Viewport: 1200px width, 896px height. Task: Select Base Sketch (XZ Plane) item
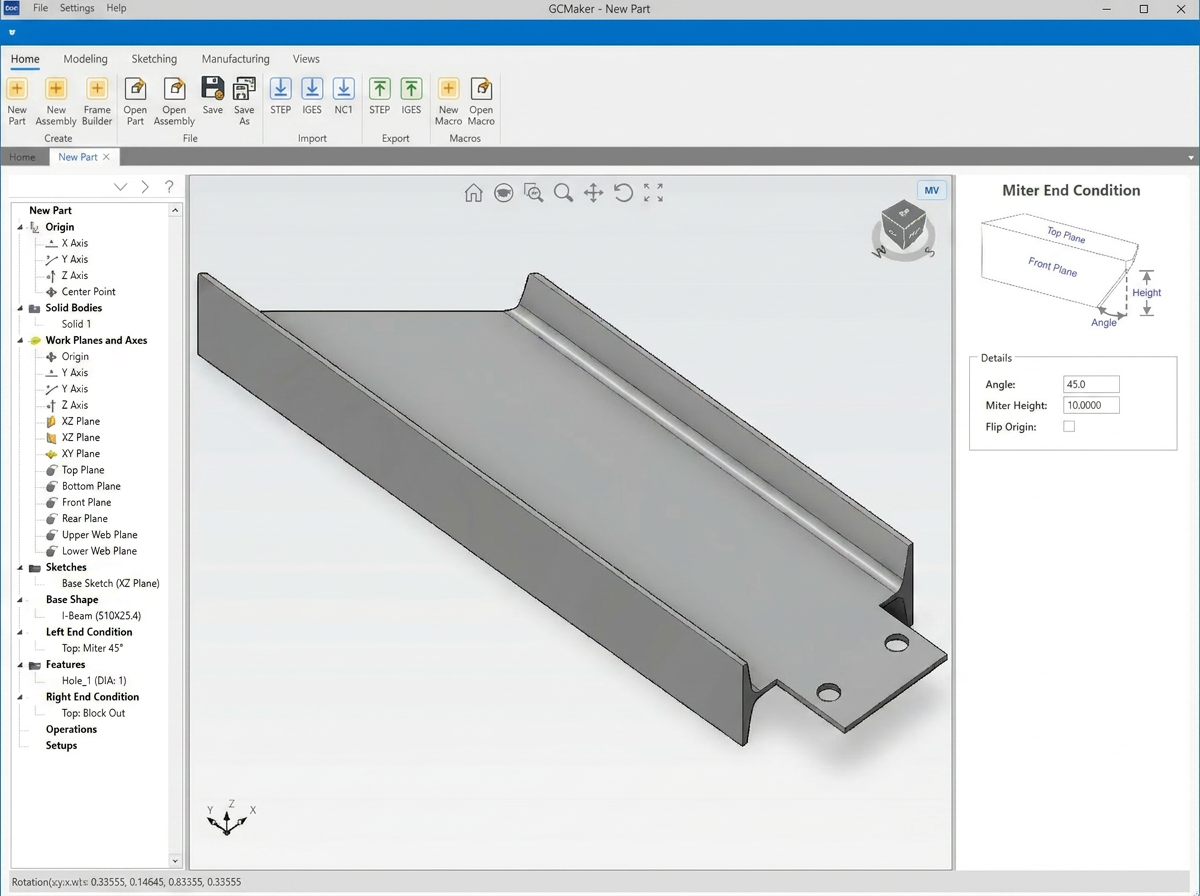(110, 583)
